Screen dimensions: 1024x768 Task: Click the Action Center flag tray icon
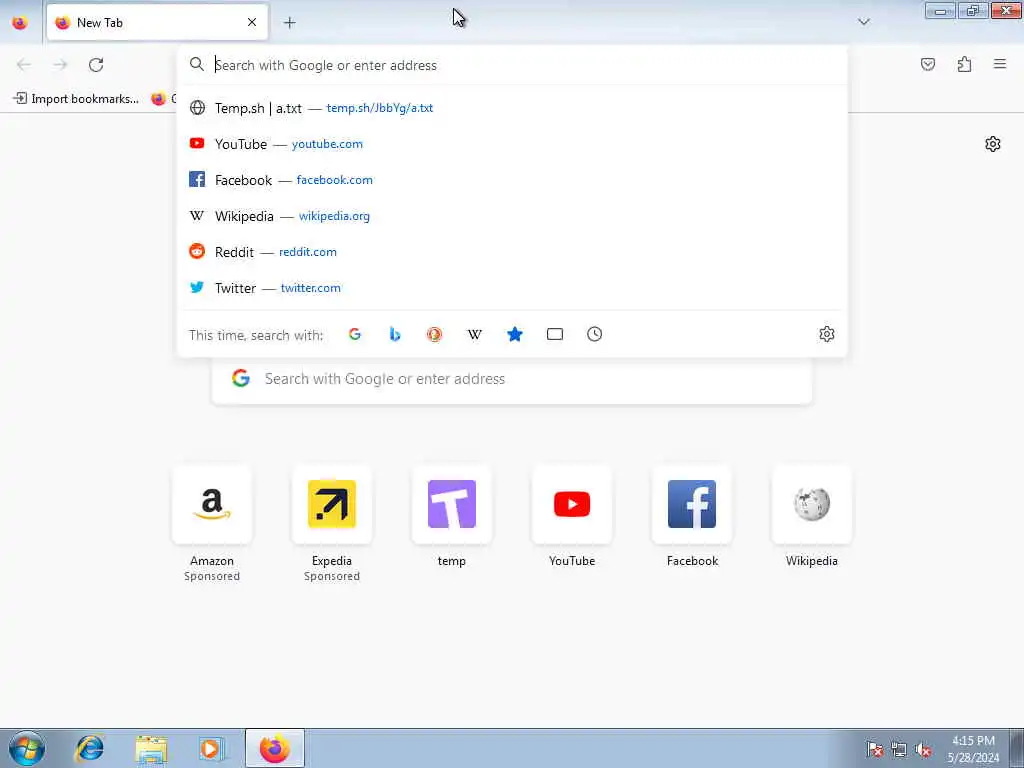(874, 750)
